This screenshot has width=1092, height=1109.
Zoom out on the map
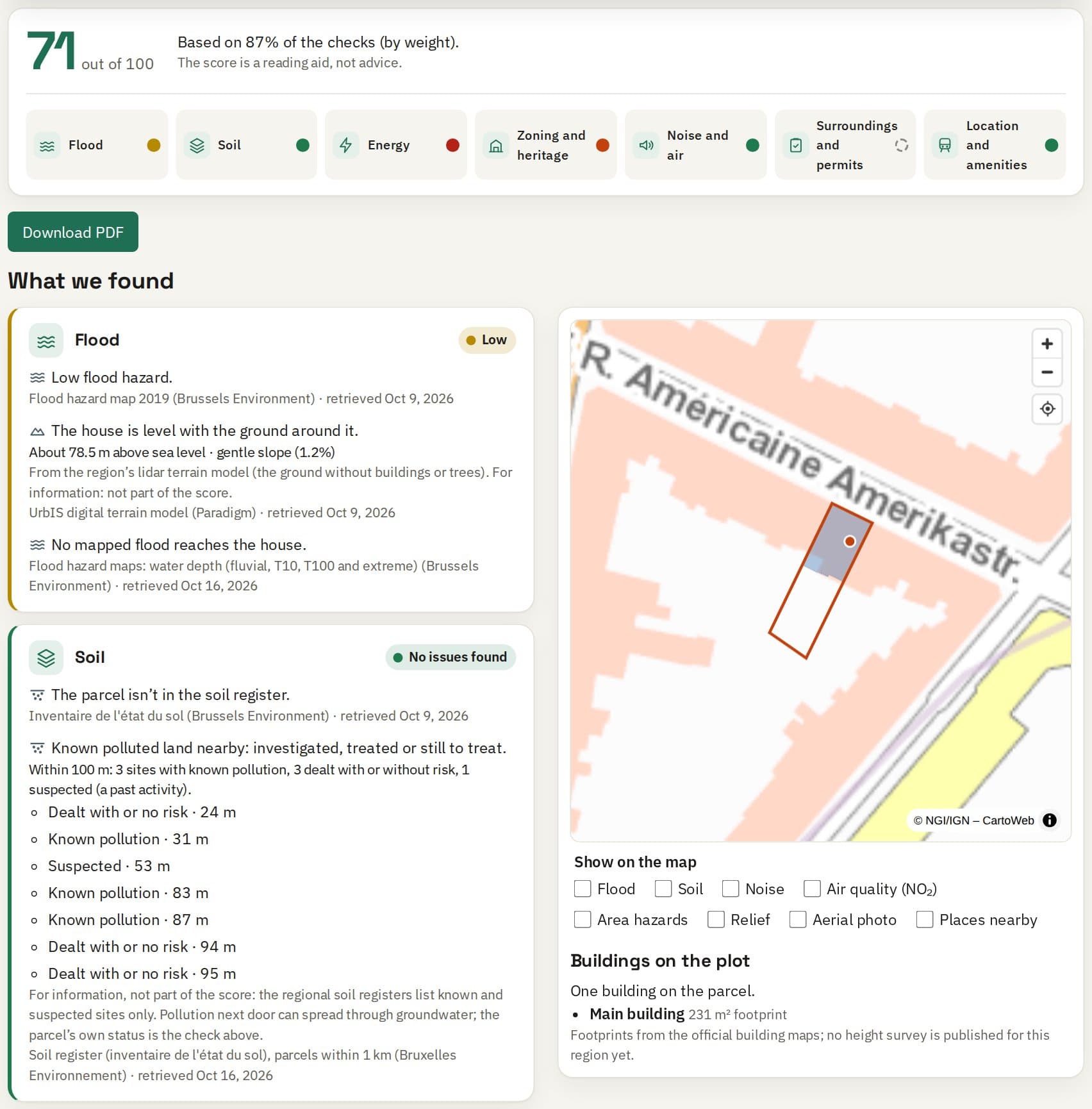1047,372
